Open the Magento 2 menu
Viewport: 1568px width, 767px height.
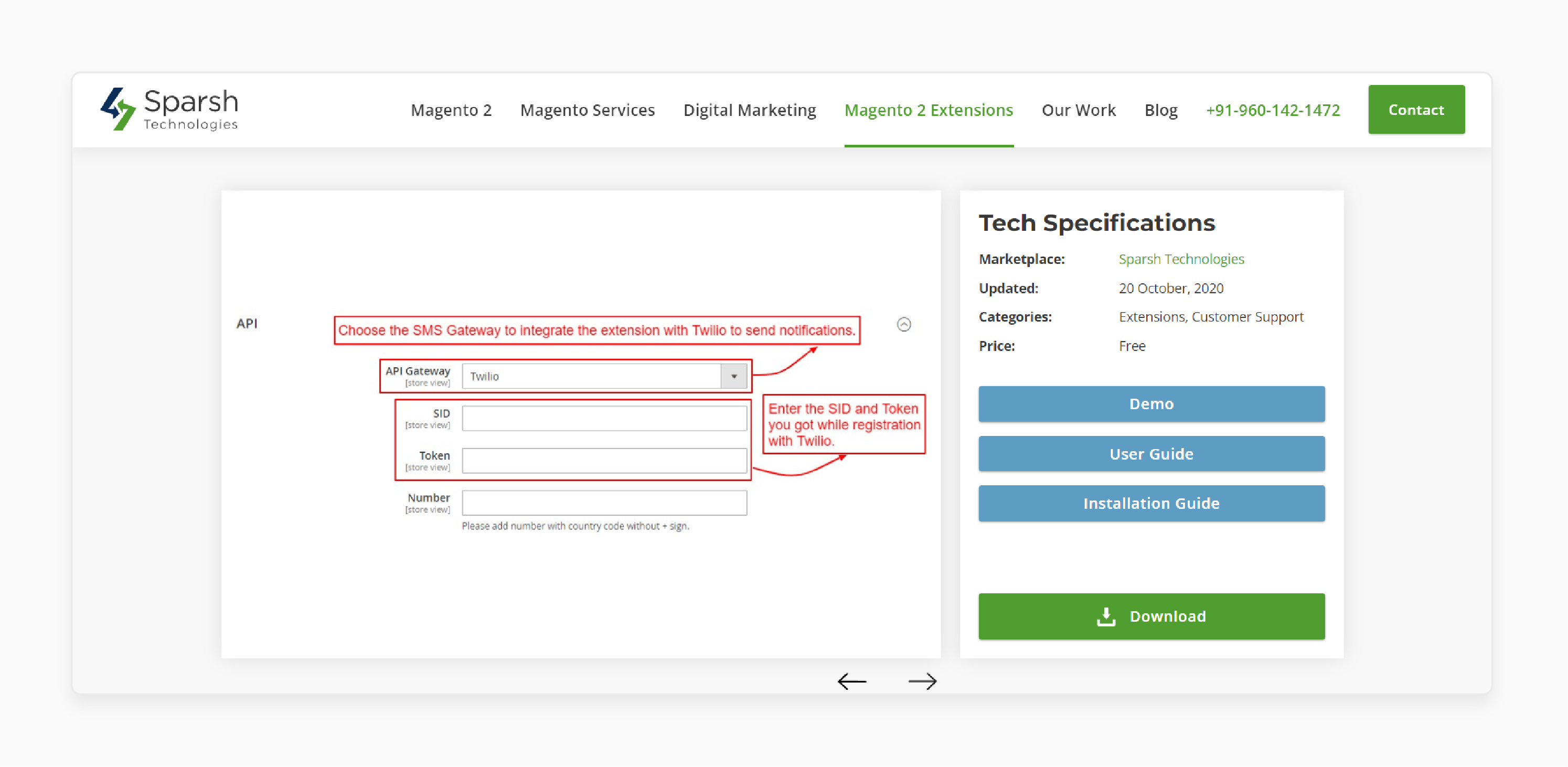tap(451, 110)
